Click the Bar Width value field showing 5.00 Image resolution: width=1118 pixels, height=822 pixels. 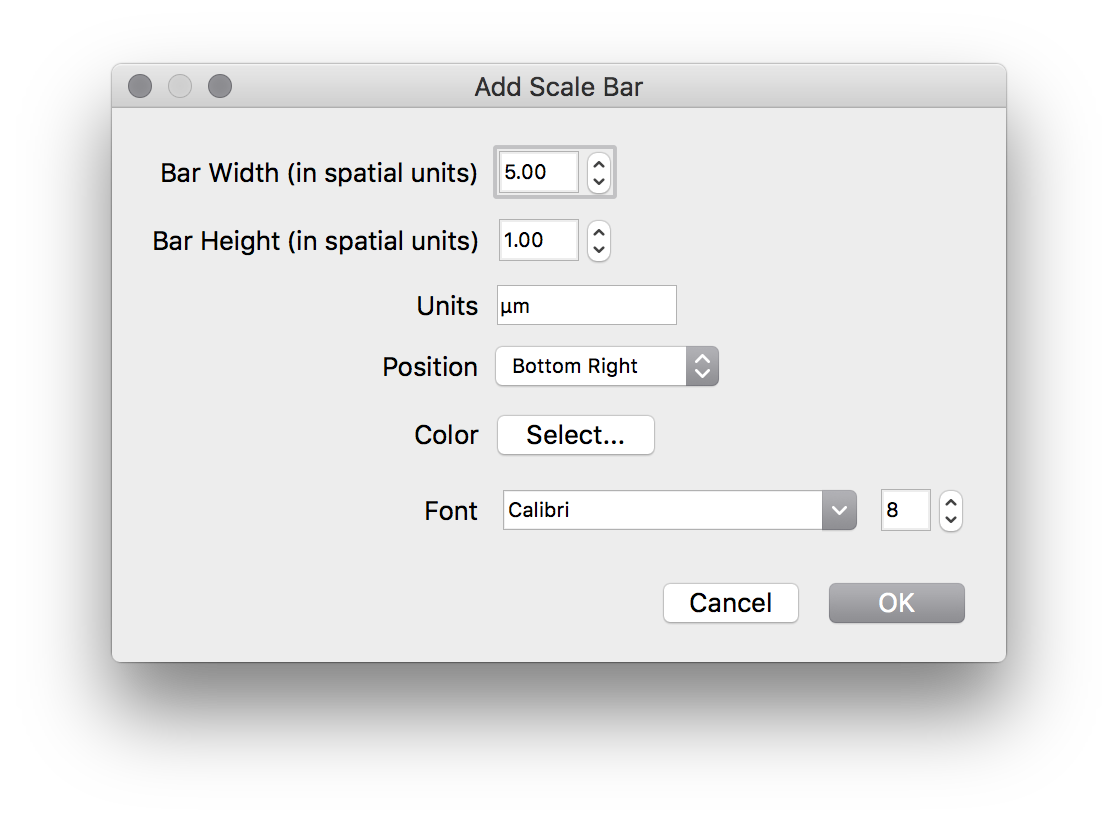[537, 172]
